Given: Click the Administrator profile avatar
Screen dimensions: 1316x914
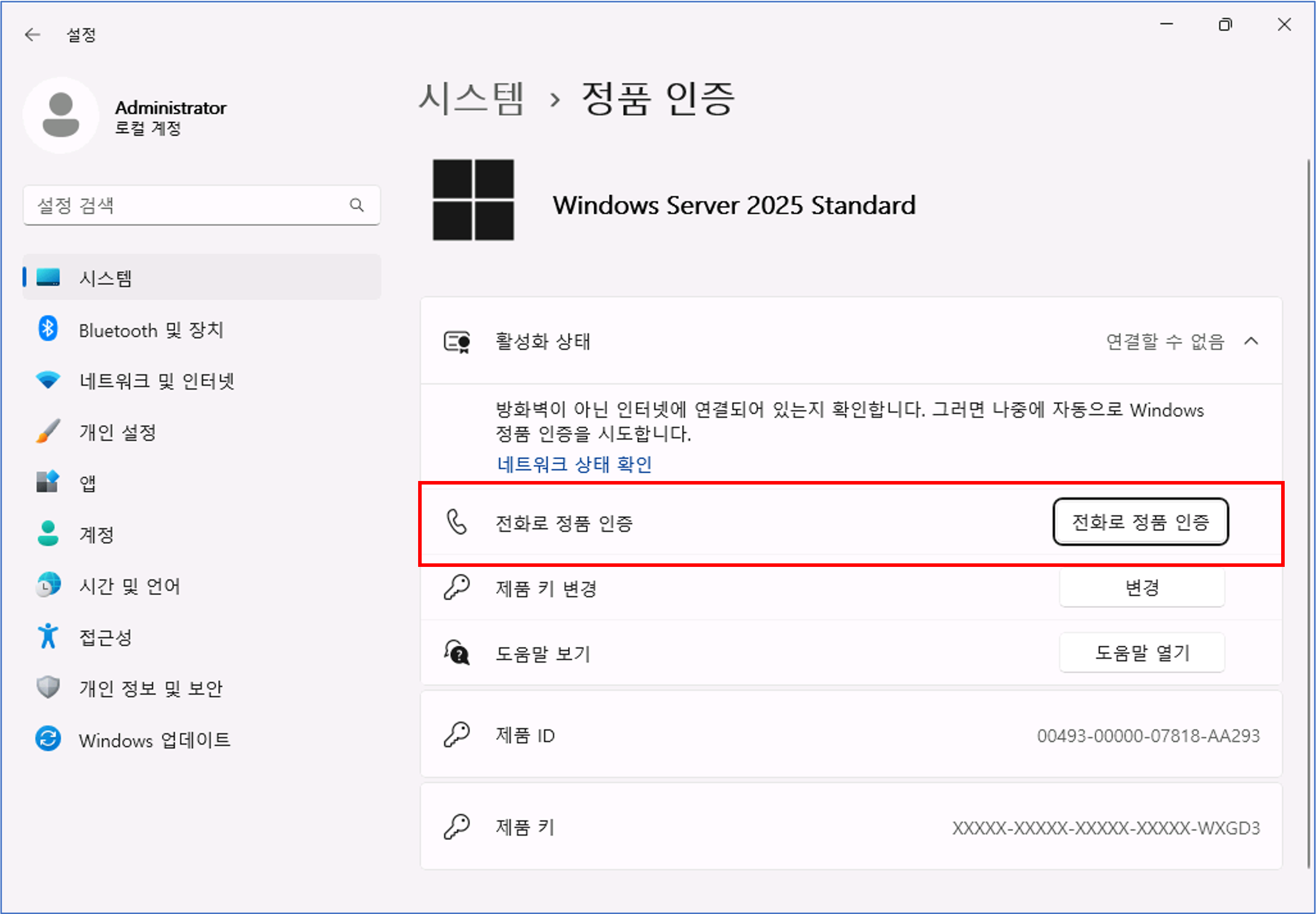Looking at the screenshot, I should pyautogui.click(x=61, y=115).
